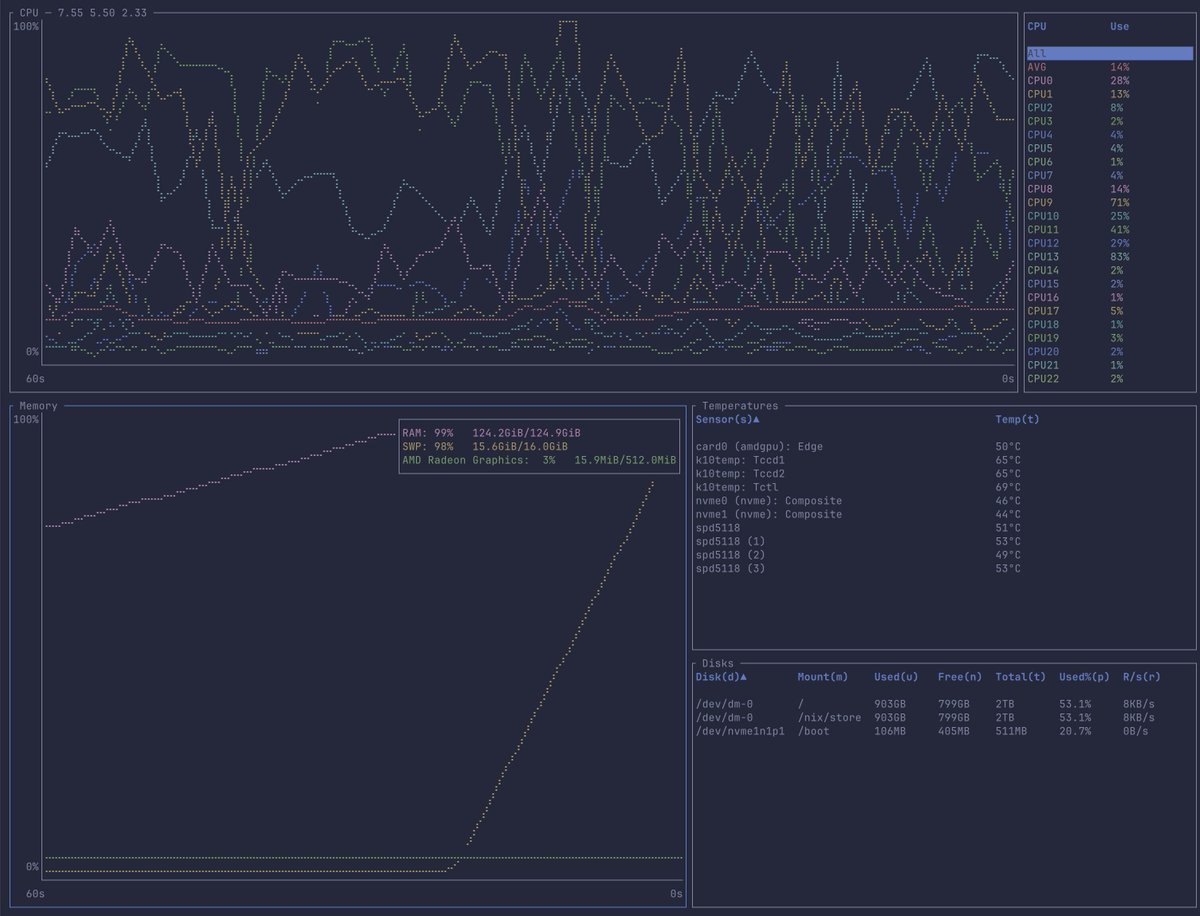
Task: Select CPU8 row in the legend
Action: (1108, 189)
